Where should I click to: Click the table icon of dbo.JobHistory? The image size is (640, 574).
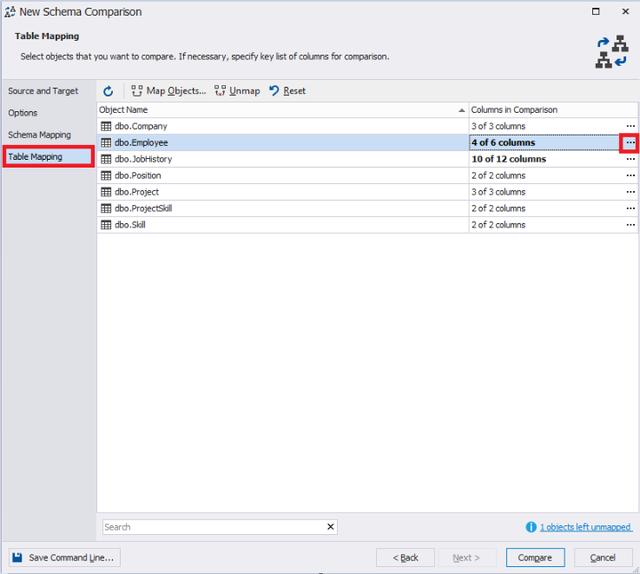click(106, 159)
